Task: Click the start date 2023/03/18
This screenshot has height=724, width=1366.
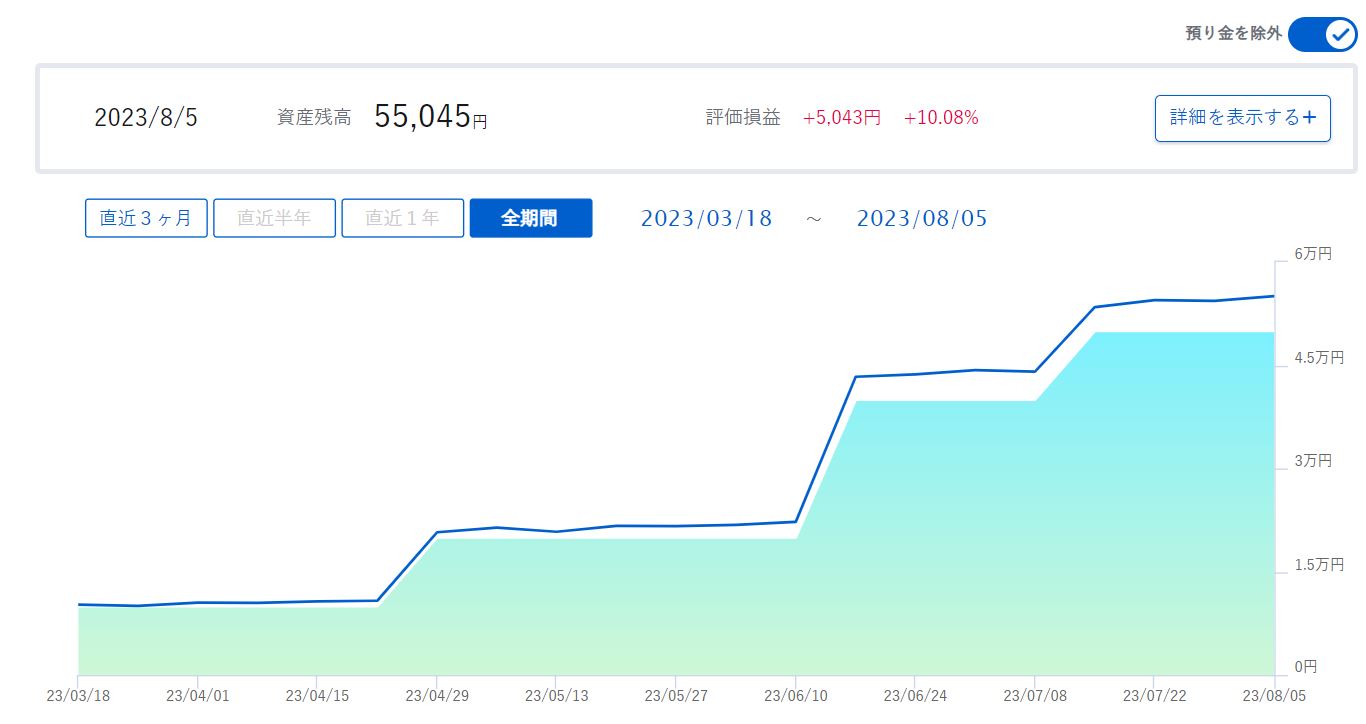Action: (x=706, y=218)
